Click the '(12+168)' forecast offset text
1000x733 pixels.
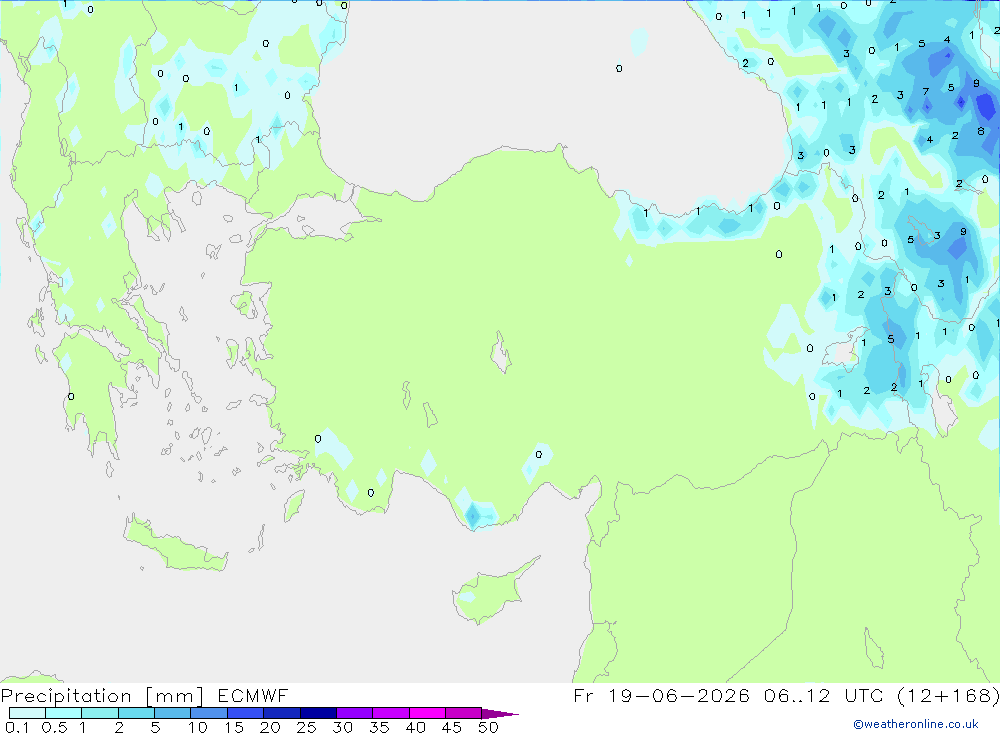[949, 695]
